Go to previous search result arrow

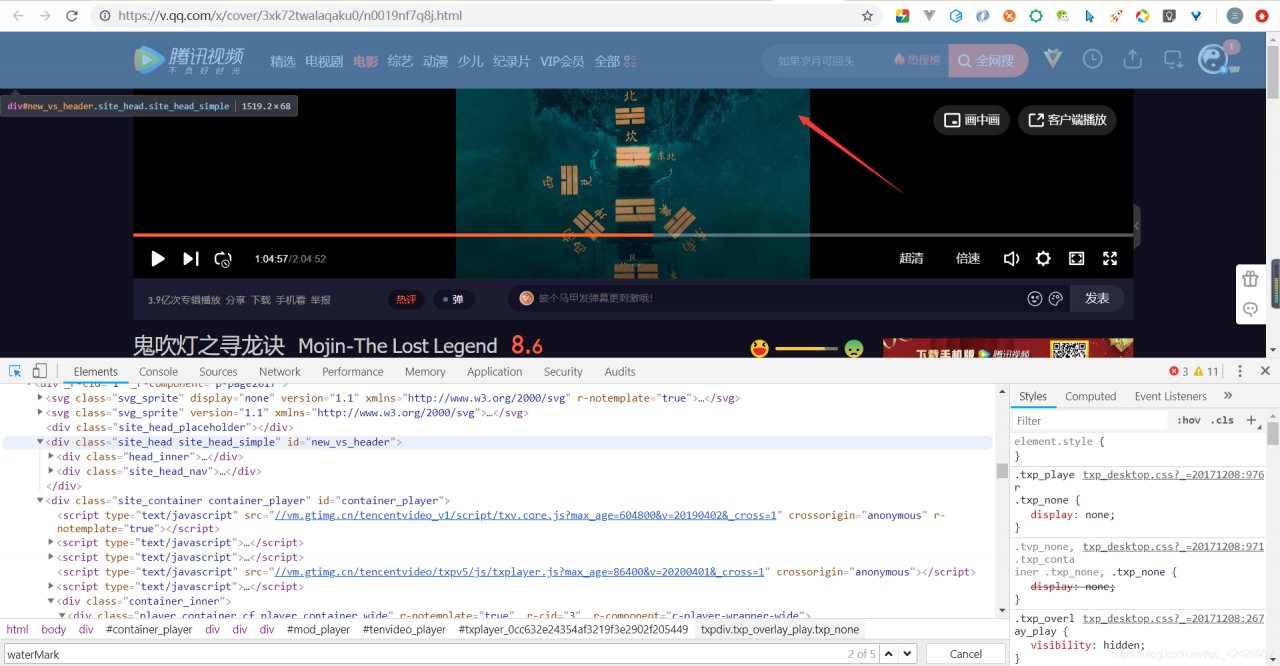(x=888, y=654)
